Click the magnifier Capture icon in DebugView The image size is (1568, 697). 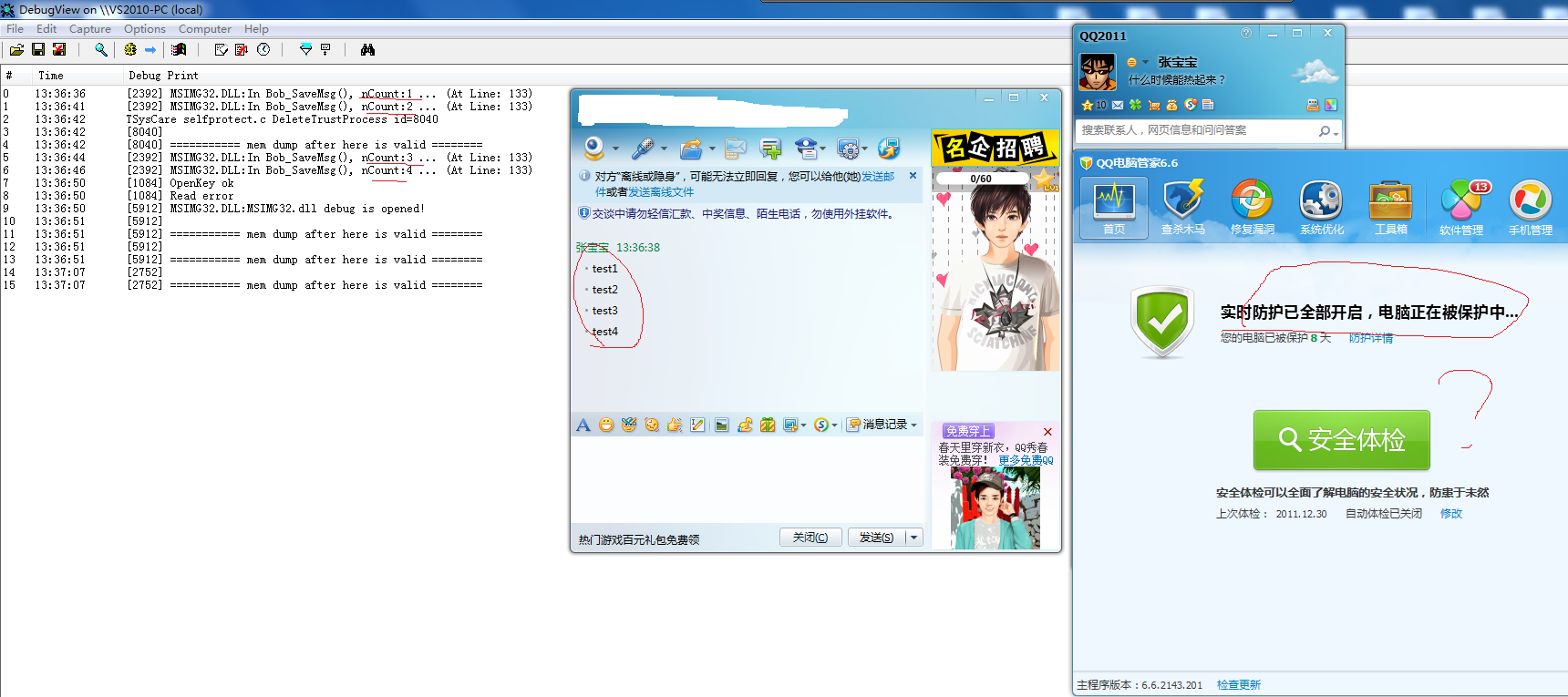click(x=101, y=49)
